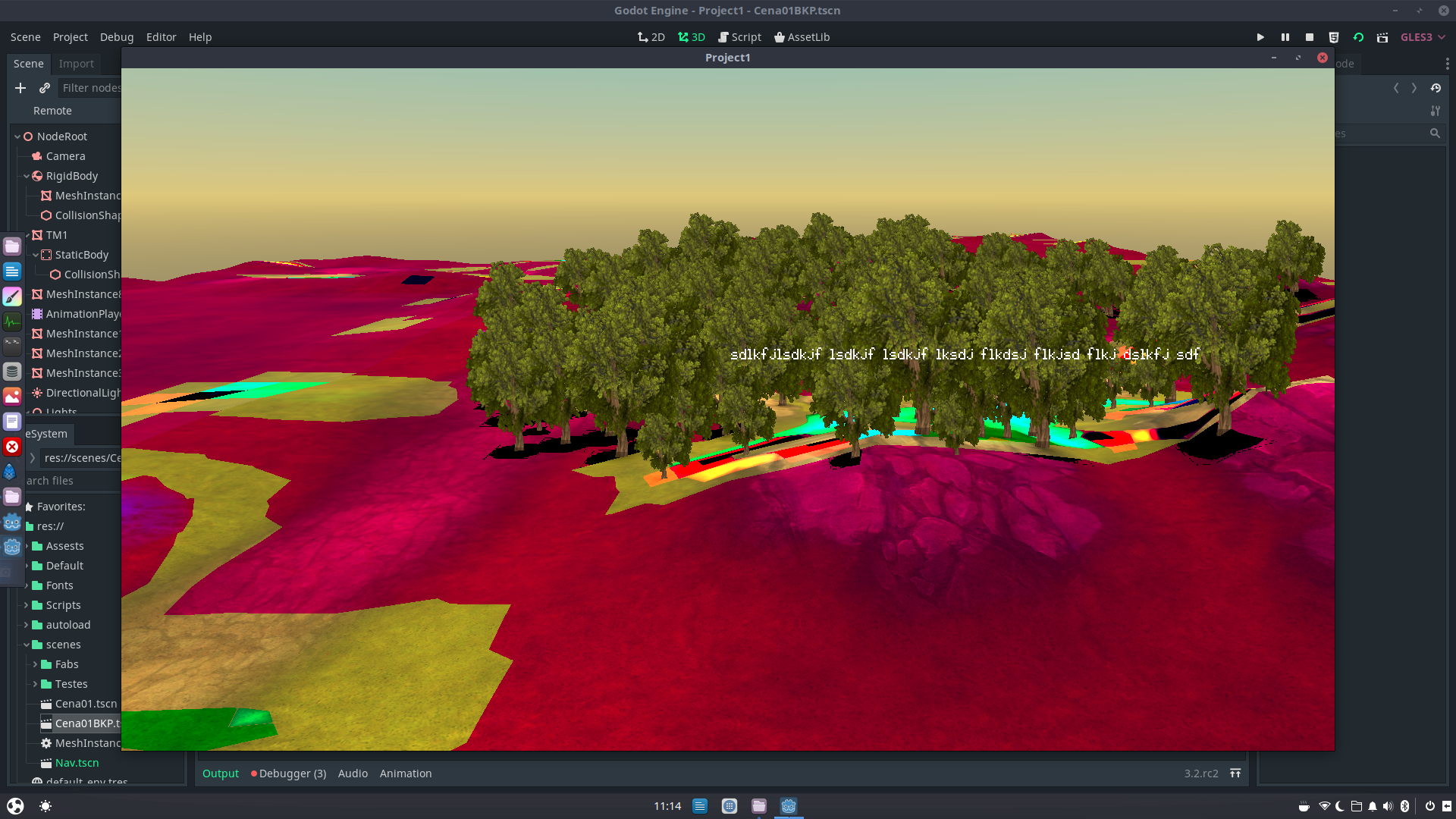Click the Add Node plus icon
Image resolution: width=1456 pixels, height=819 pixels.
[20, 87]
